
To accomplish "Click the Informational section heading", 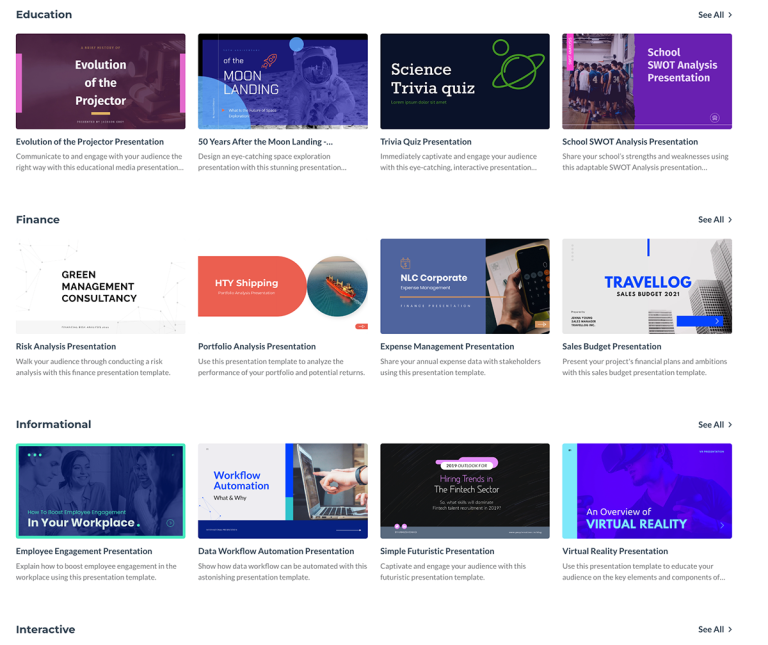I will 53,424.
